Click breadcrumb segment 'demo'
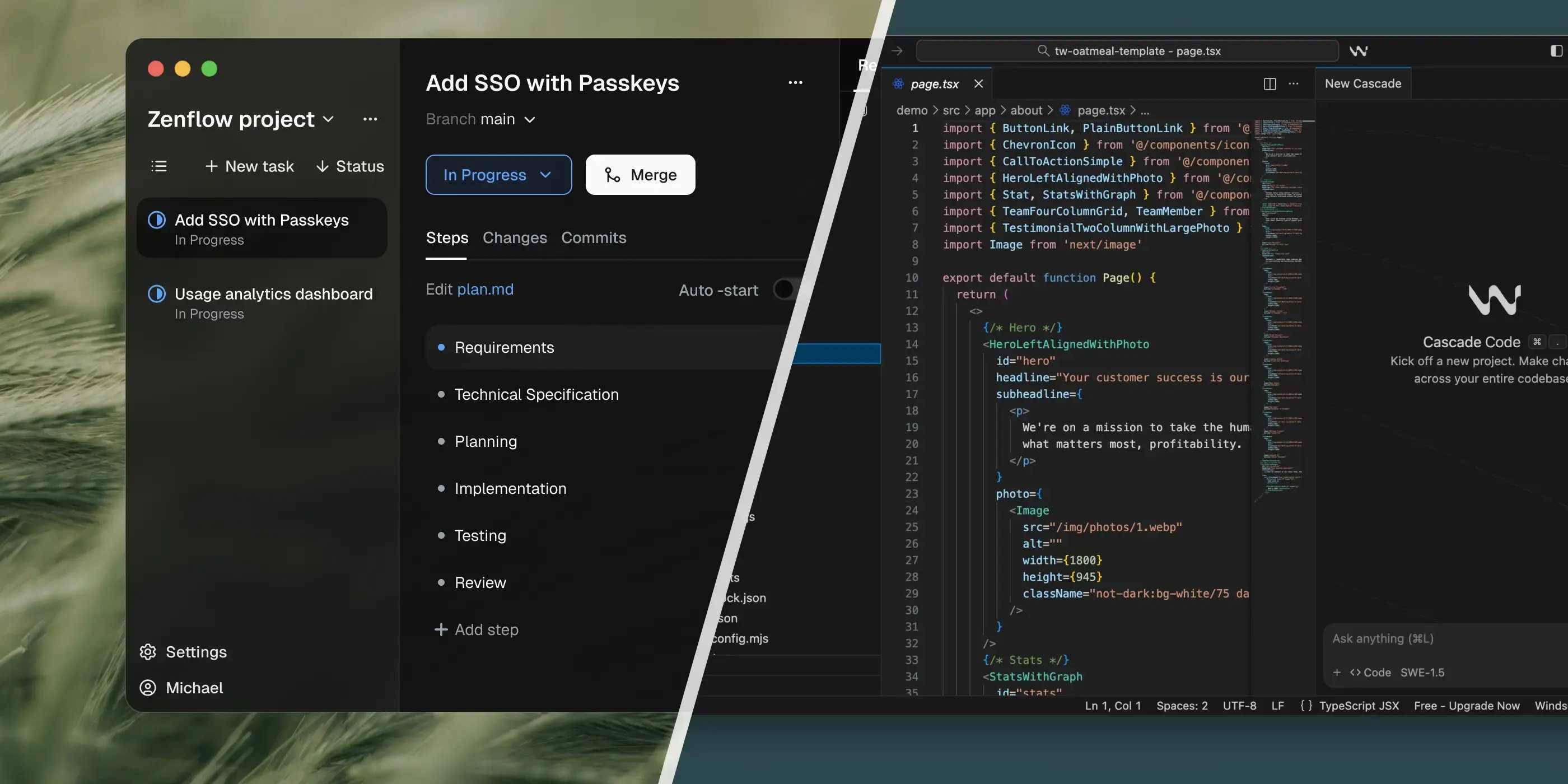This screenshot has height=784, width=1568. point(911,110)
